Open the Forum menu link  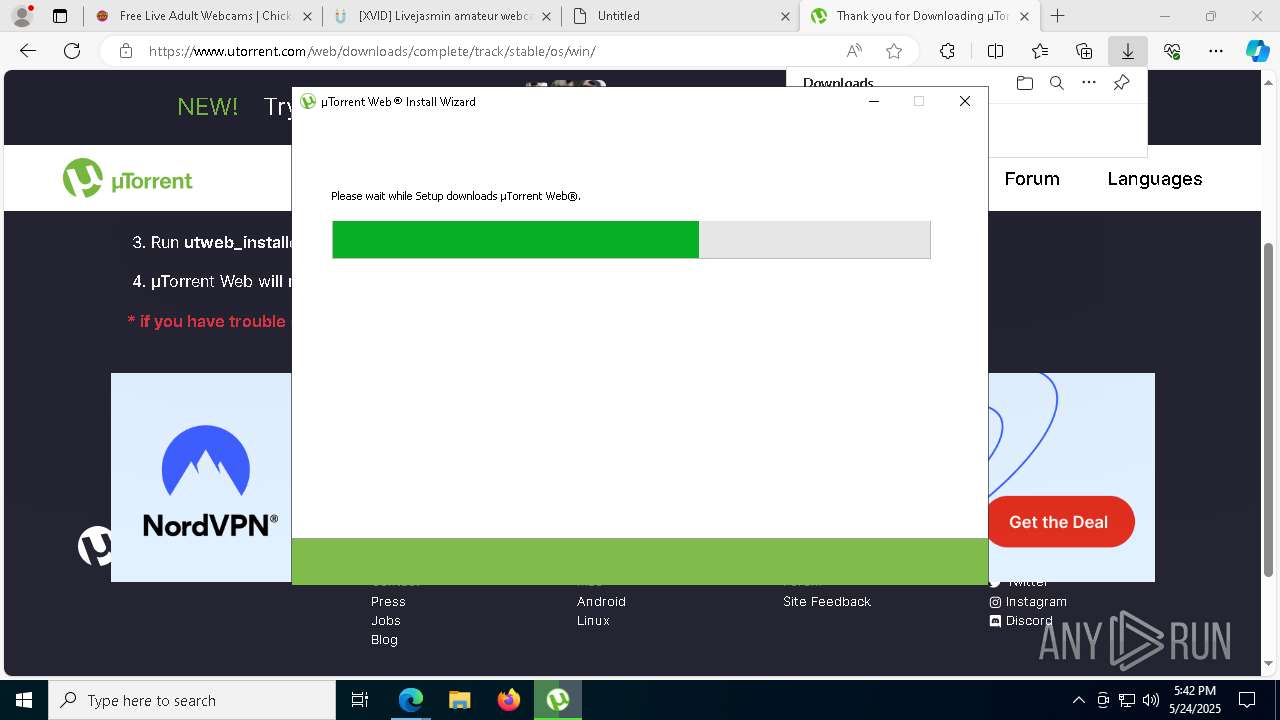pyautogui.click(x=1031, y=179)
